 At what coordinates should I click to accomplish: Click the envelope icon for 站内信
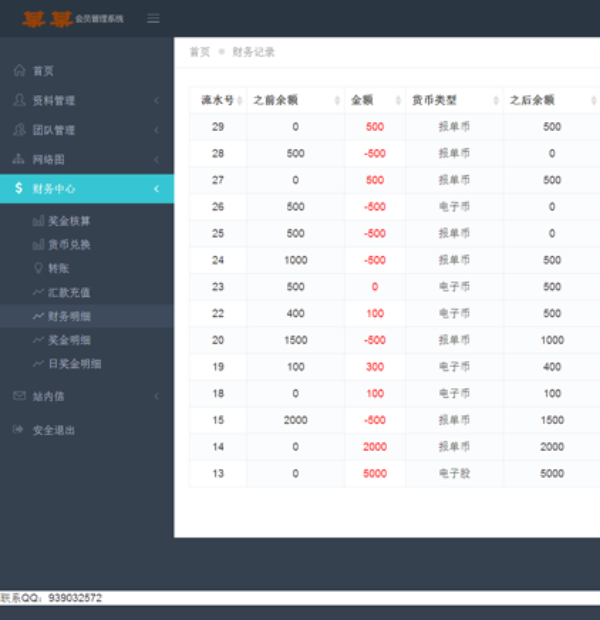pyautogui.click(x=19, y=395)
